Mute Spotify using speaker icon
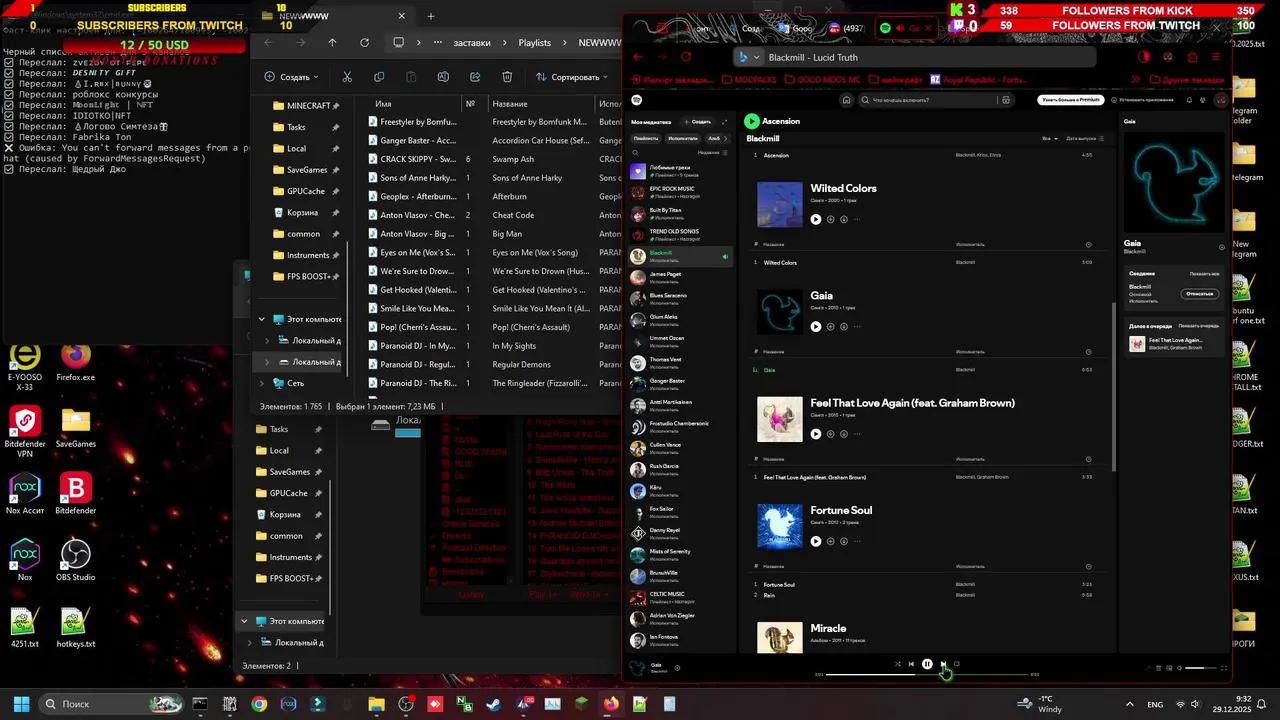This screenshot has height=720, width=1280. pos(1179,668)
